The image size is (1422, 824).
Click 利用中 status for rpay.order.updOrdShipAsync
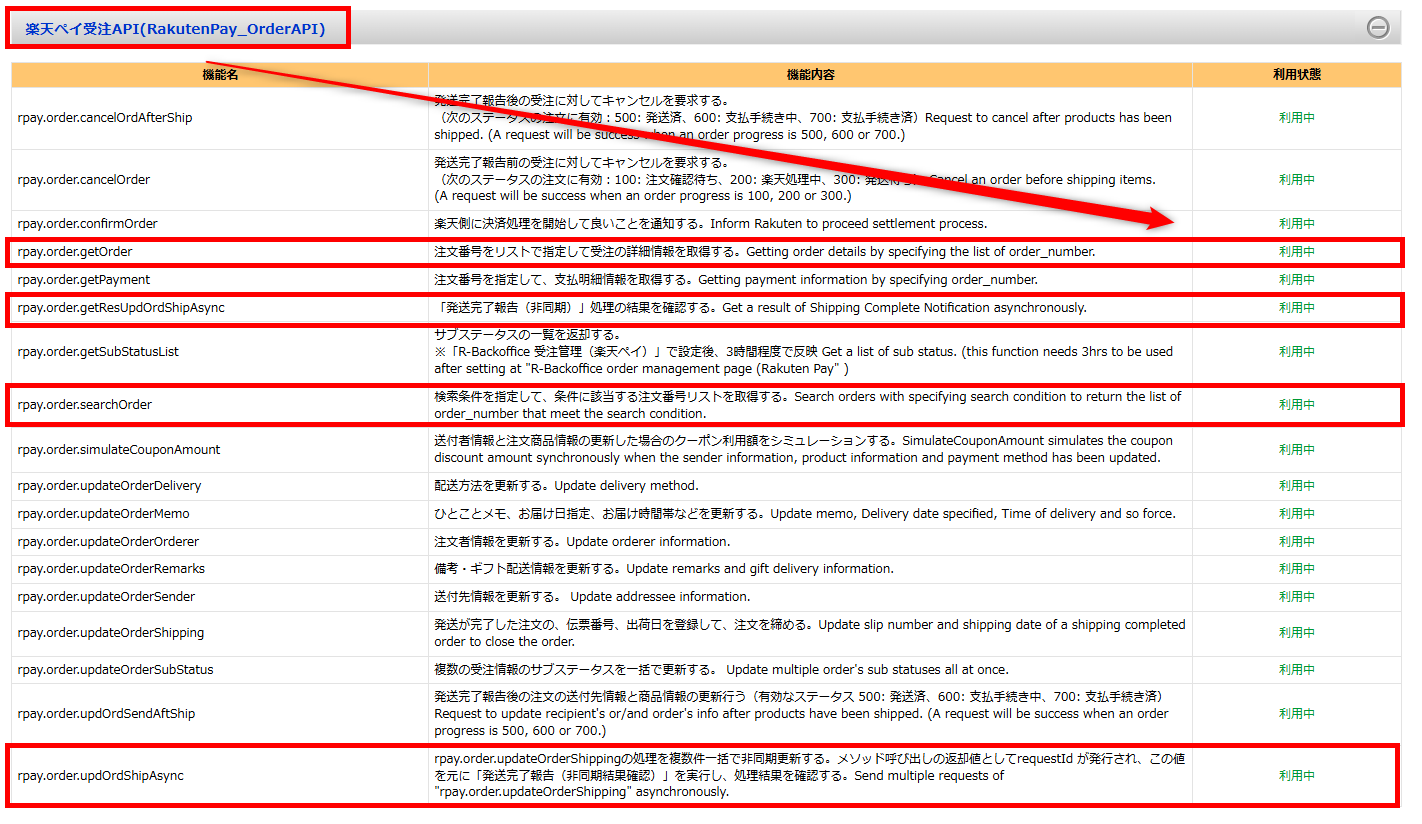tap(1296, 776)
